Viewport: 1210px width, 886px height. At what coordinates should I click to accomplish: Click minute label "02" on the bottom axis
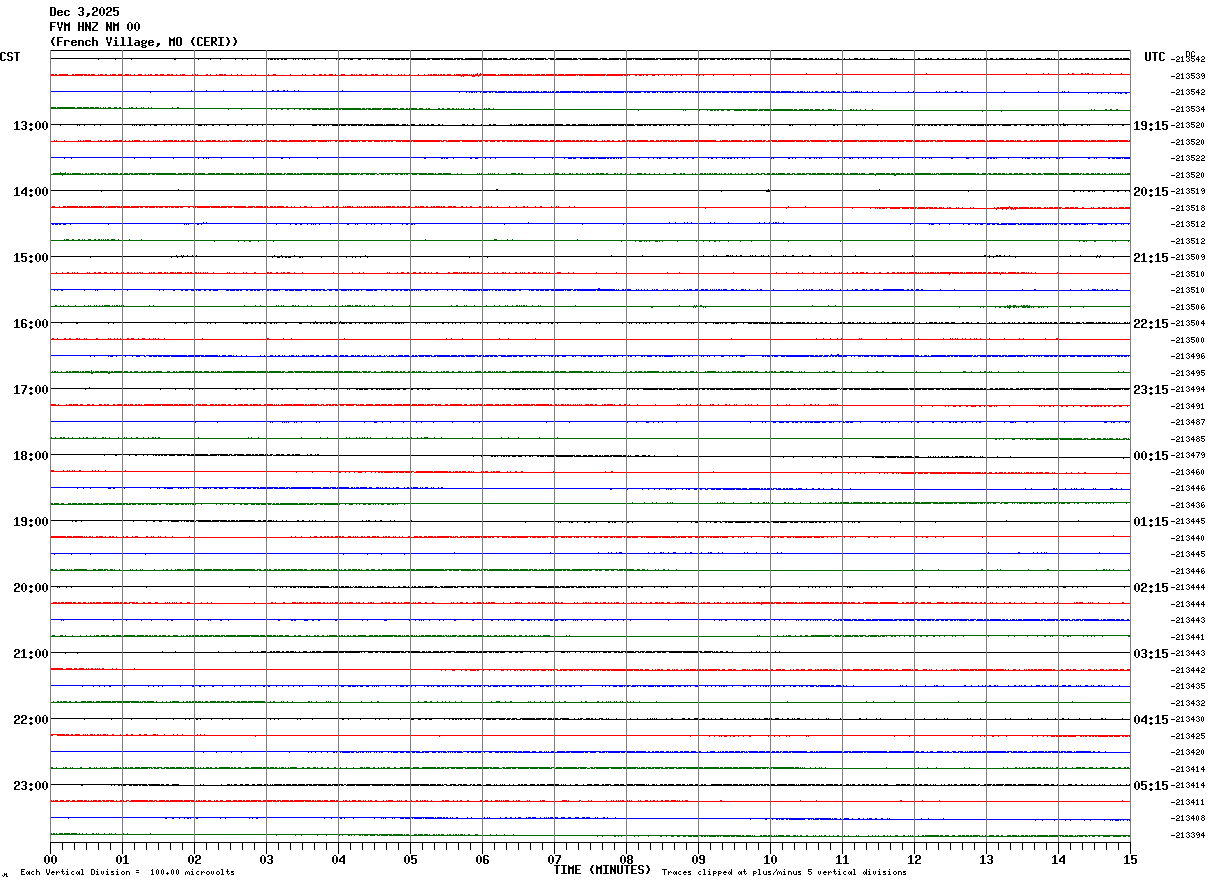(x=194, y=859)
